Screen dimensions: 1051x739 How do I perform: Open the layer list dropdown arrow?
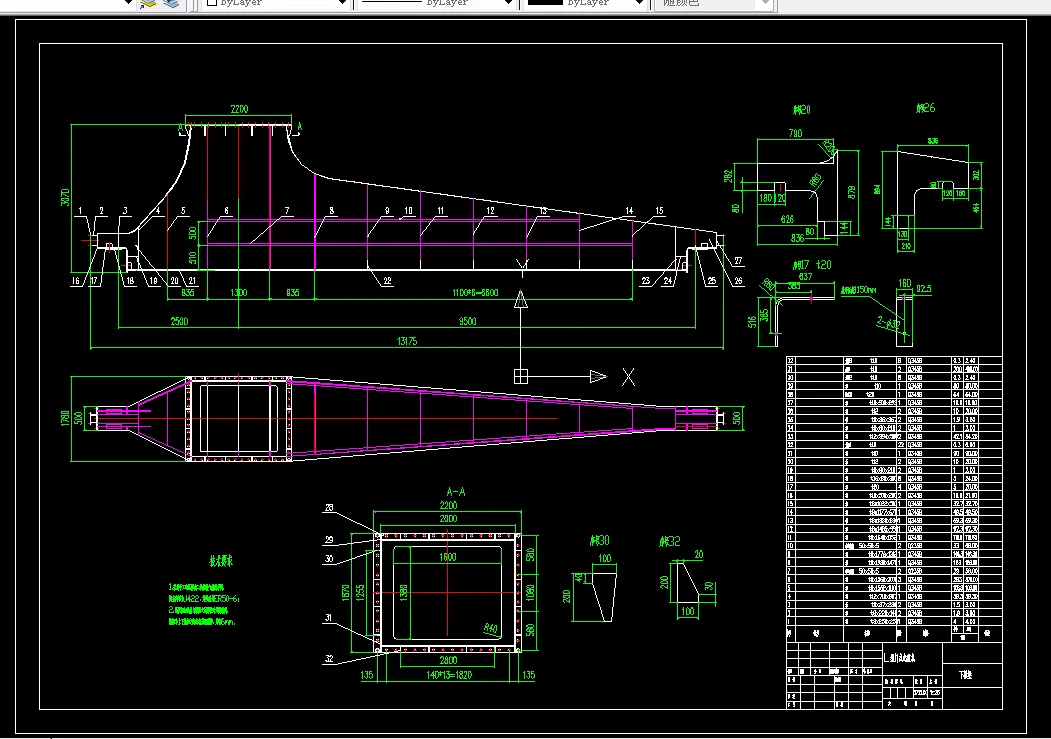tap(128, 3)
